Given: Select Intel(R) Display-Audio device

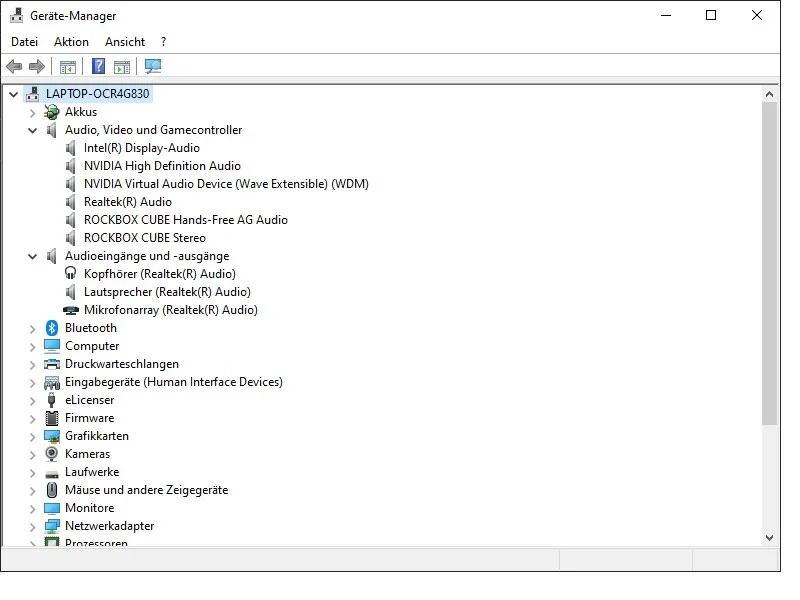Looking at the screenshot, I should (x=142, y=148).
